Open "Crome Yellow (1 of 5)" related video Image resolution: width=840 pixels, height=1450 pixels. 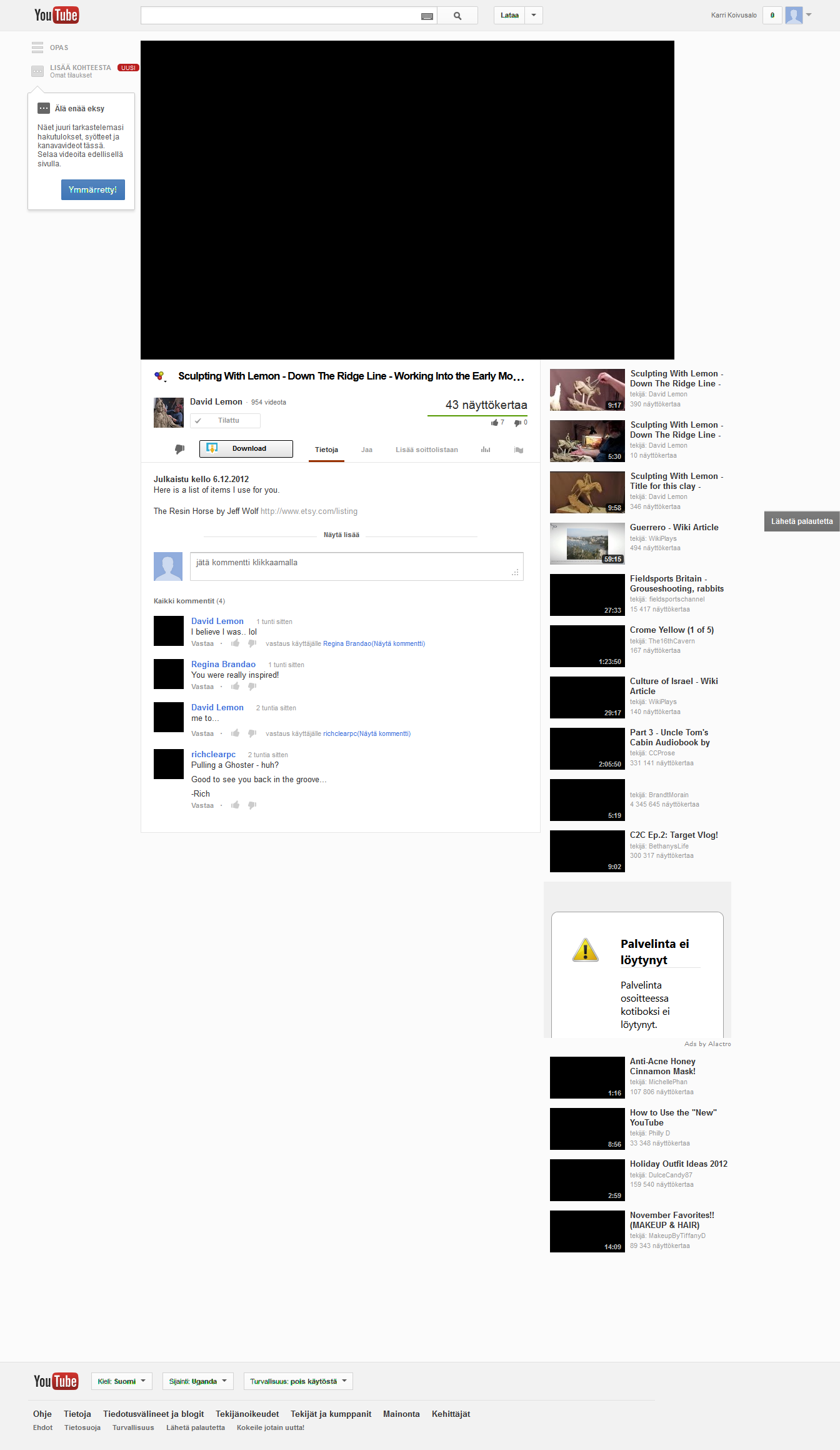coord(672,630)
